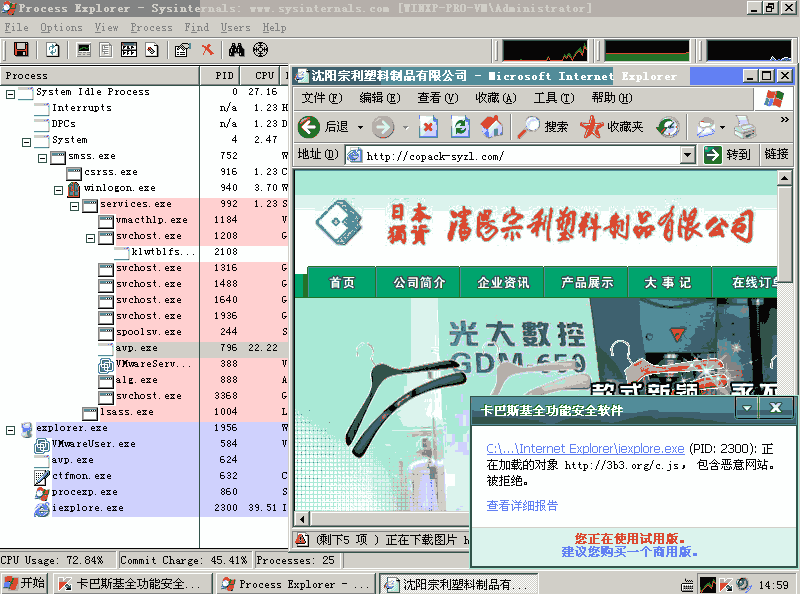The image size is (800, 594).
Task: Switch to Kaspersky taskbar button
Action: point(135,584)
